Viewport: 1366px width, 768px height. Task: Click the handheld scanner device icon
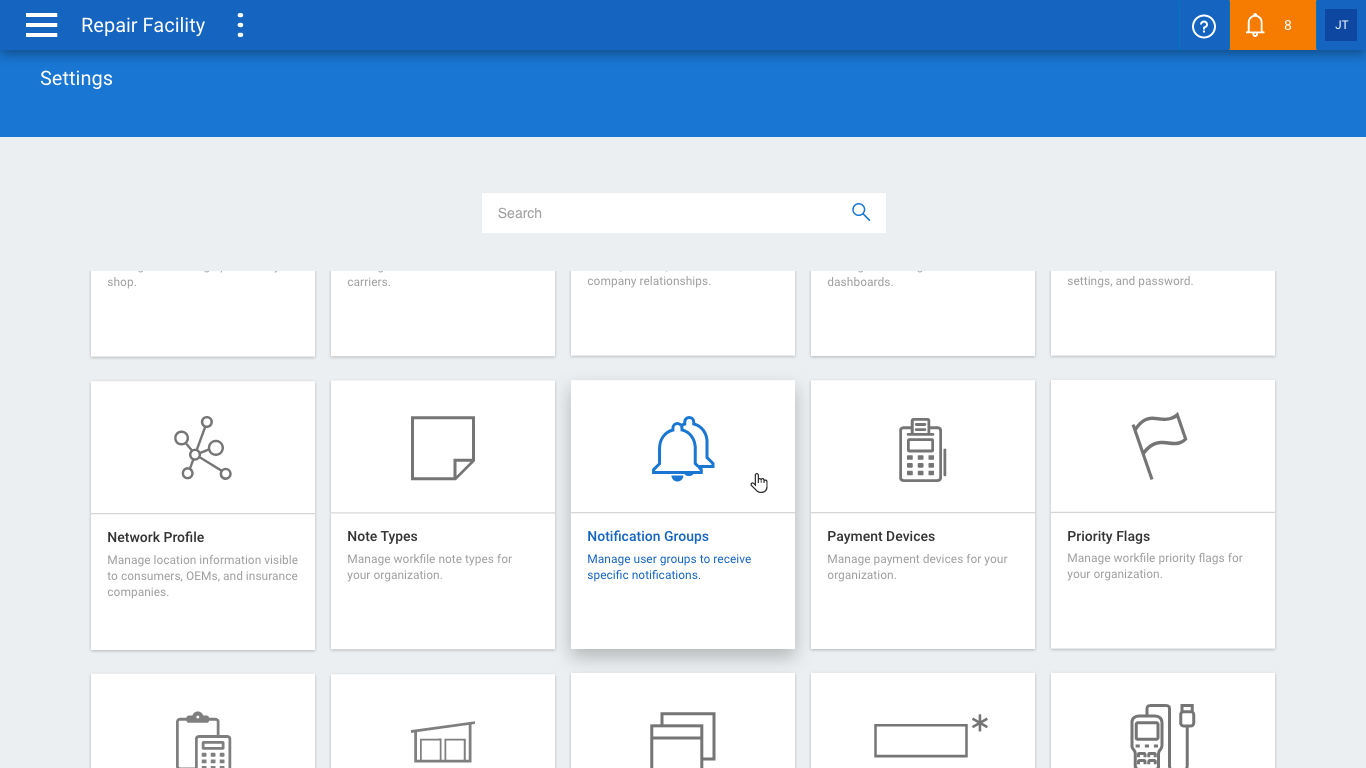(x=1162, y=738)
